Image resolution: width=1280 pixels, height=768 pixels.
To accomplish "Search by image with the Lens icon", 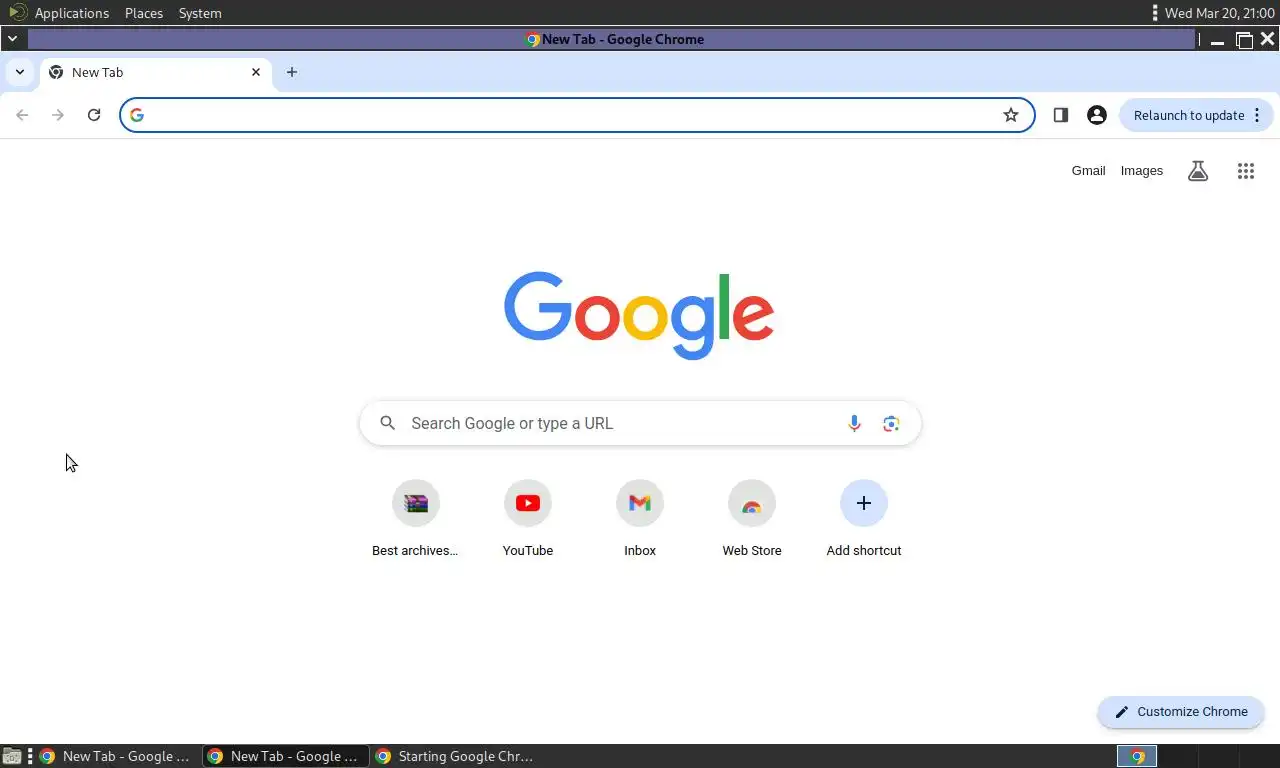I will (x=891, y=424).
